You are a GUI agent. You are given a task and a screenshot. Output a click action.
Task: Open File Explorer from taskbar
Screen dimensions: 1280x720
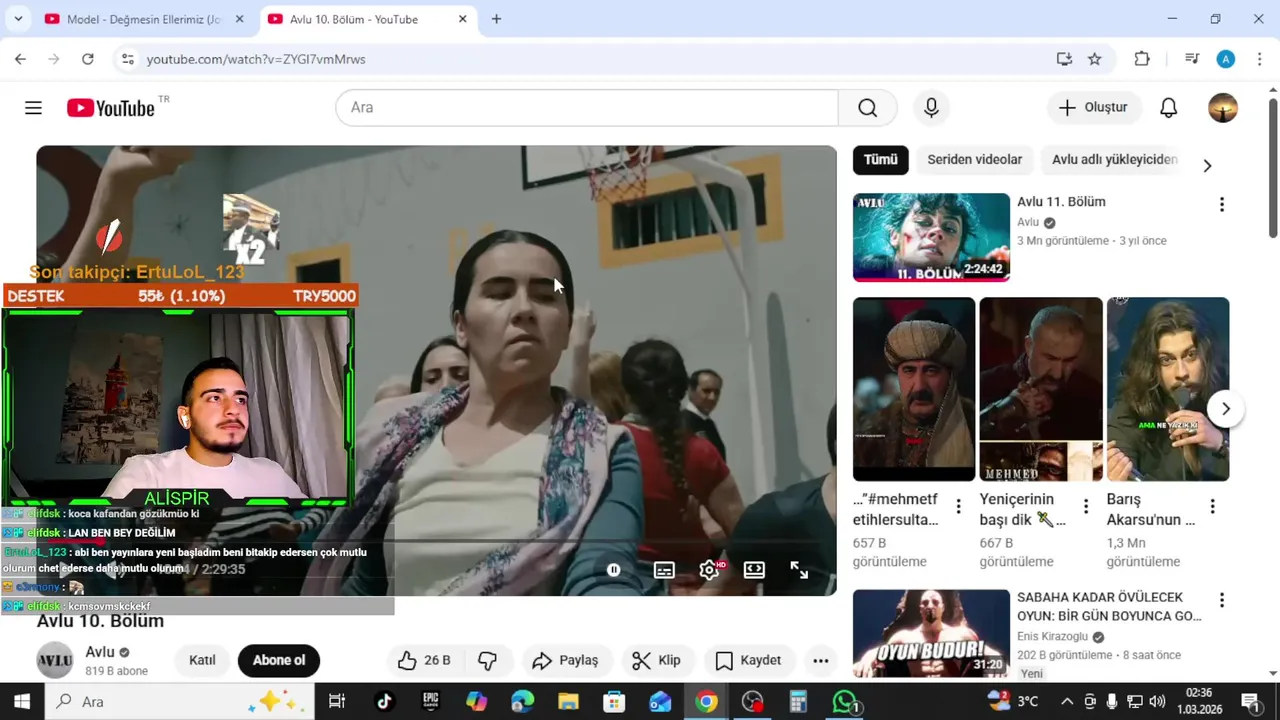(568, 702)
